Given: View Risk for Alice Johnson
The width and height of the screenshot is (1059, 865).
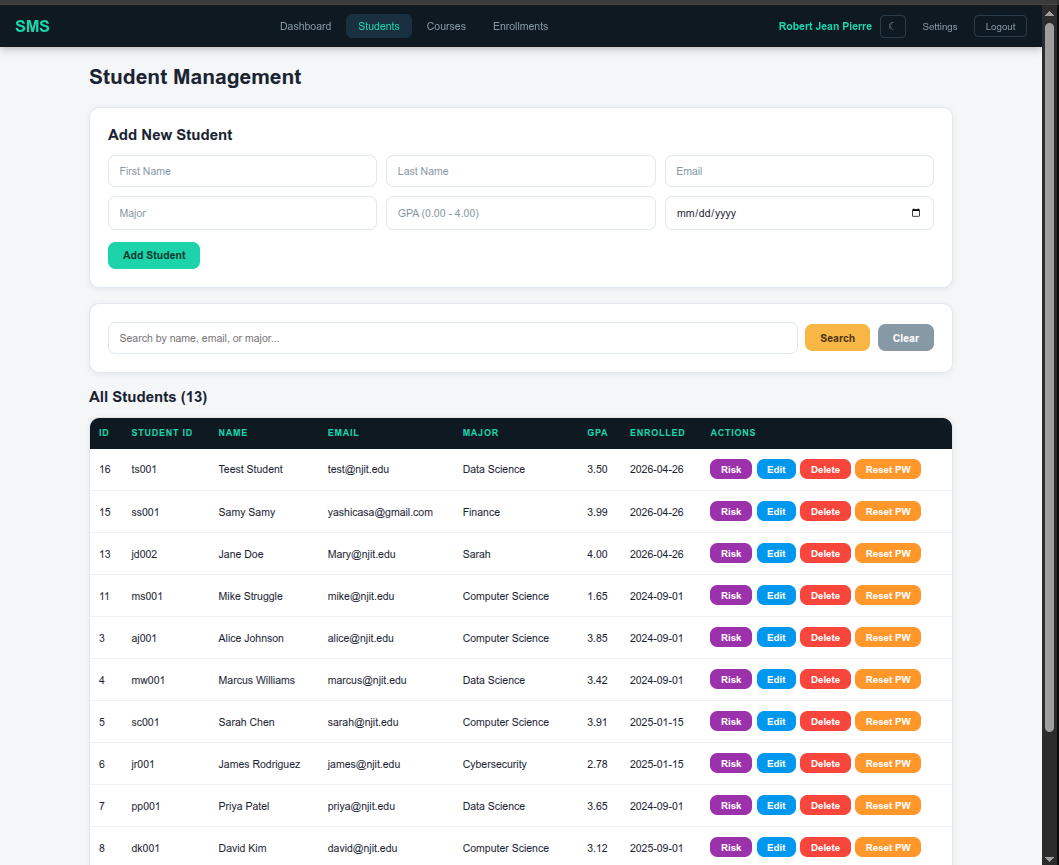Looking at the screenshot, I should click(x=730, y=637).
